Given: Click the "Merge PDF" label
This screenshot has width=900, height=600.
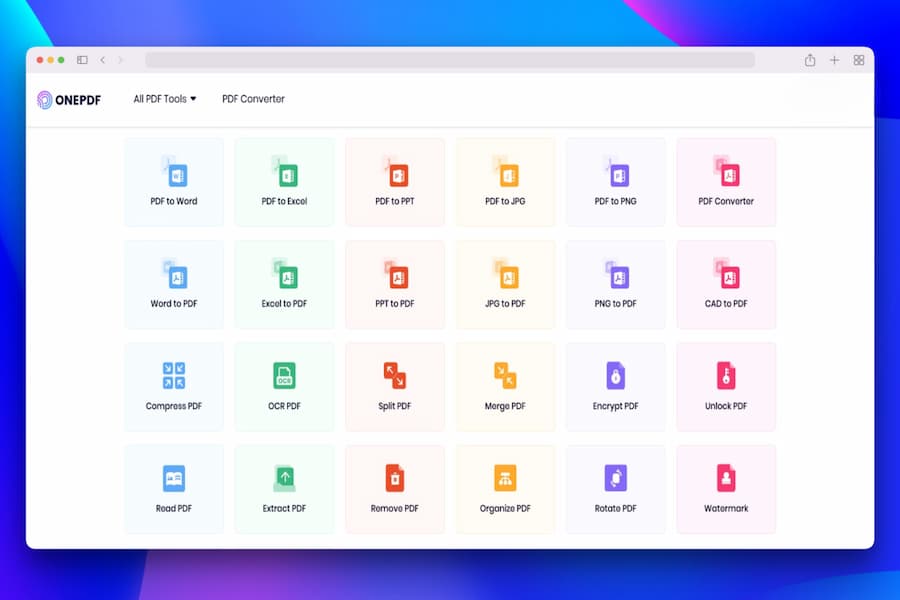Looking at the screenshot, I should (506, 406).
